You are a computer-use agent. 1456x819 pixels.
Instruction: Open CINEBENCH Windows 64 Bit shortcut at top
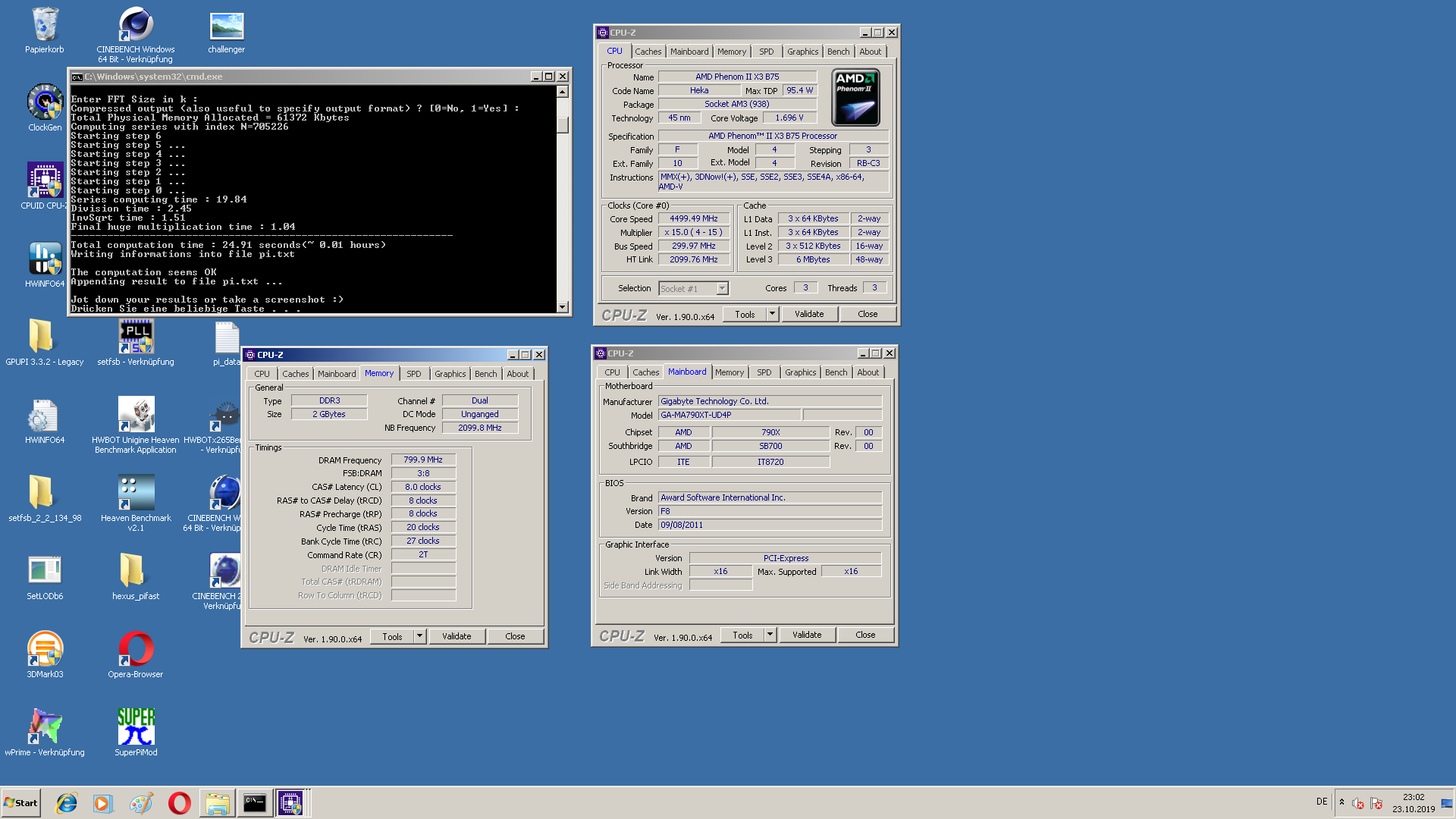pos(136,34)
